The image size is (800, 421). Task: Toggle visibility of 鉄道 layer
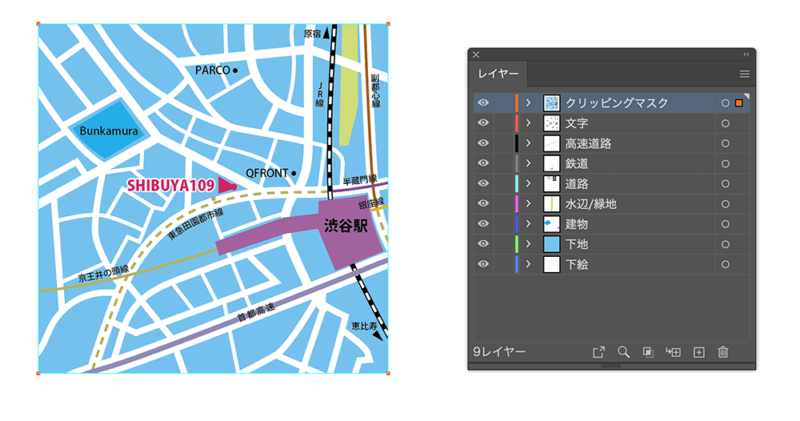coord(483,163)
